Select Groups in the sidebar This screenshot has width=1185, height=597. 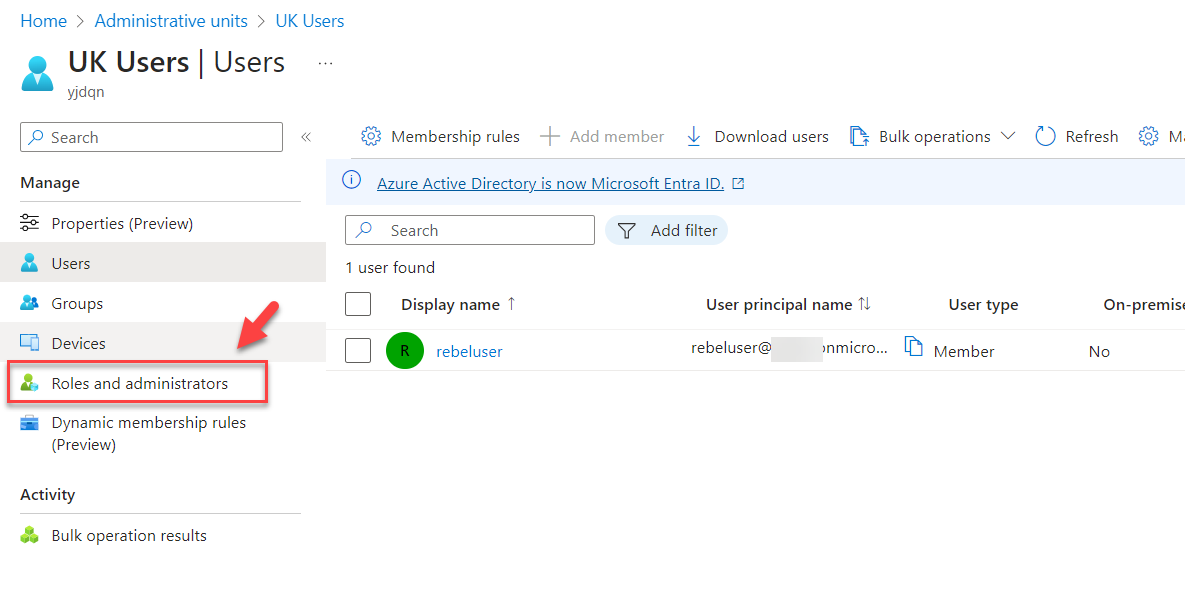click(77, 302)
